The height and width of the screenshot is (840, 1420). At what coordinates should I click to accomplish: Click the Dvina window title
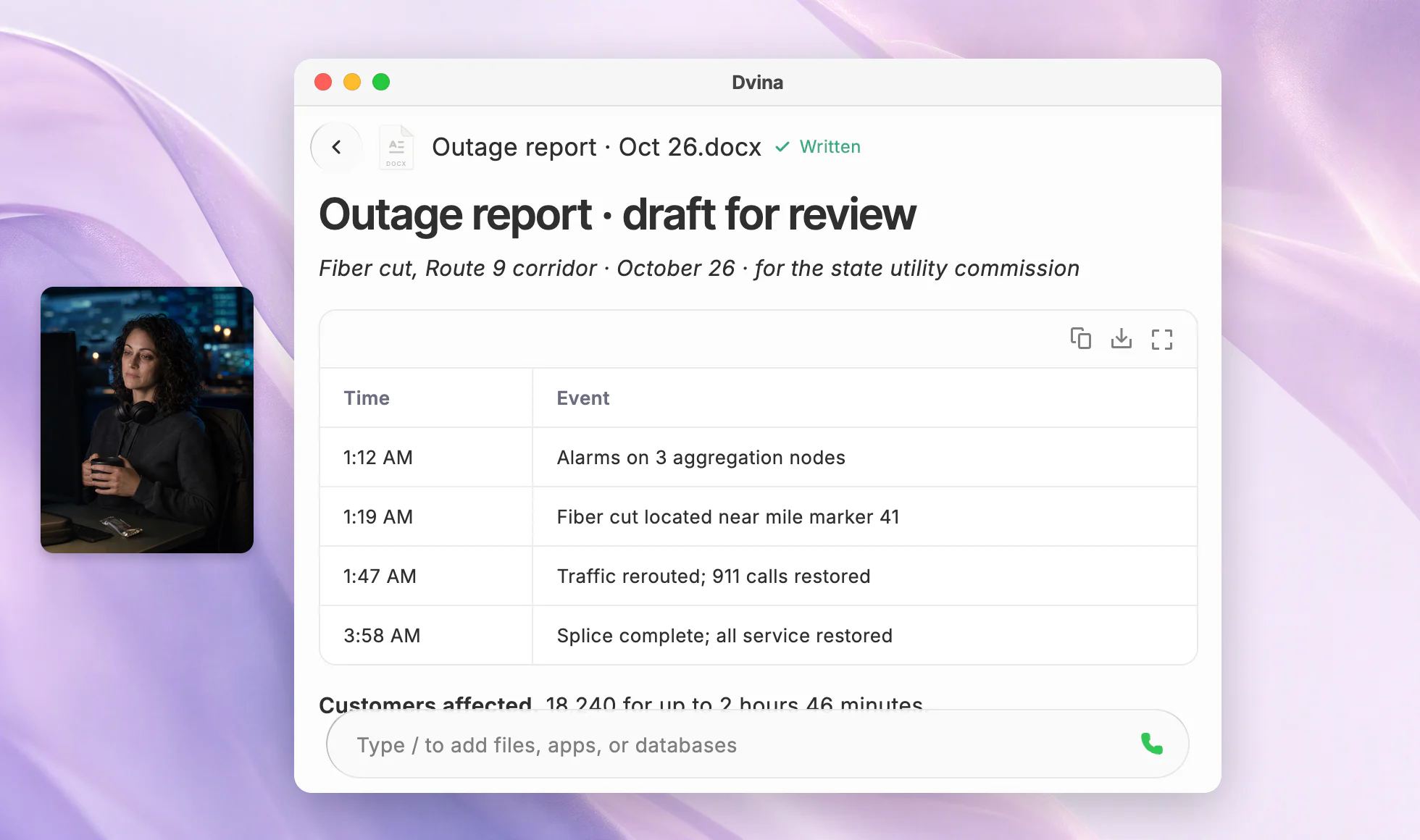[x=757, y=83]
